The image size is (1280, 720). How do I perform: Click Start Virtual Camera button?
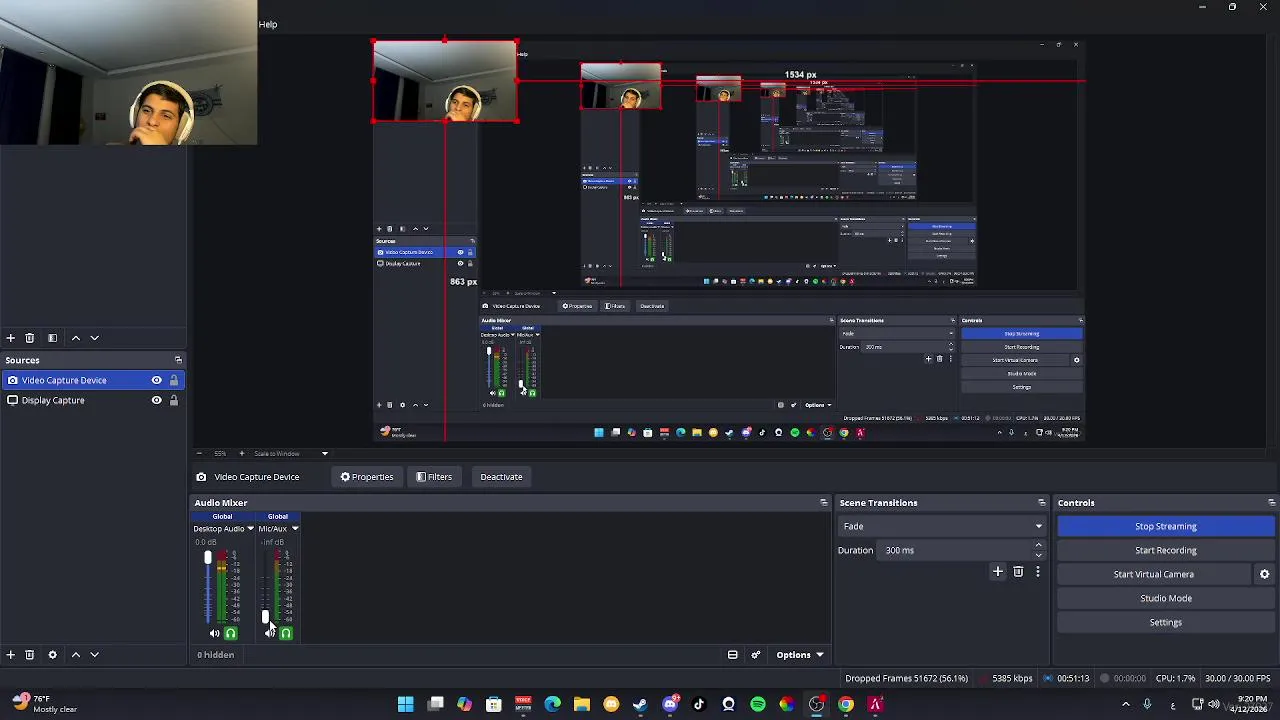(x=1154, y=574)
